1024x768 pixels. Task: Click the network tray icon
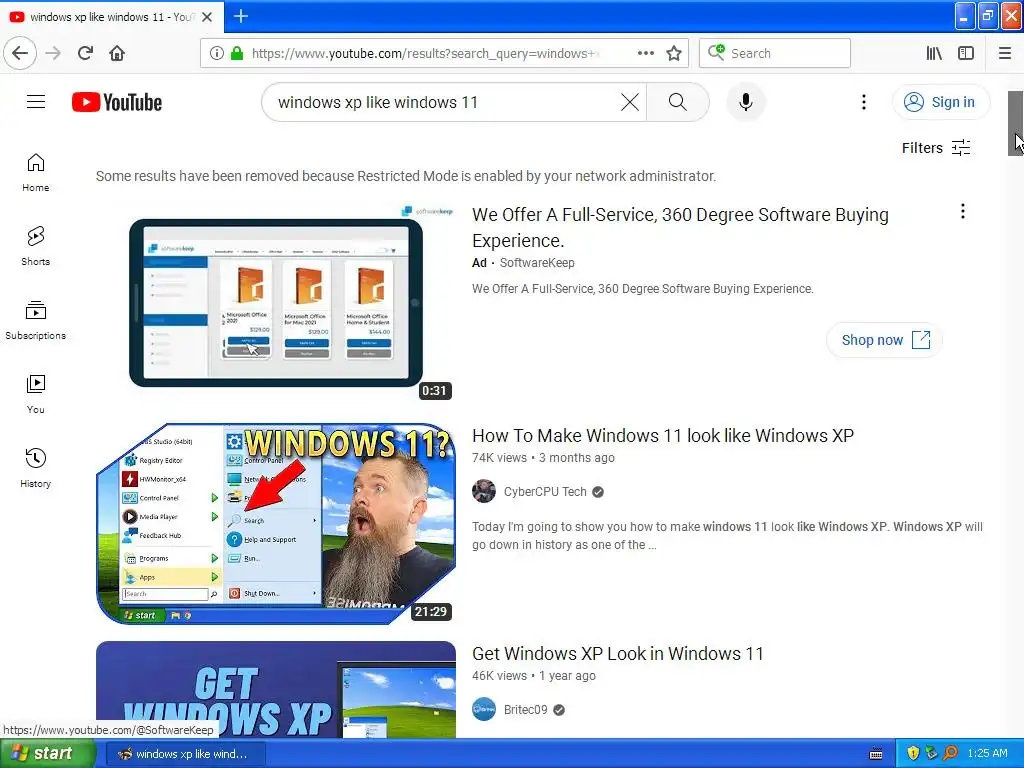click(x=931, y=753)
